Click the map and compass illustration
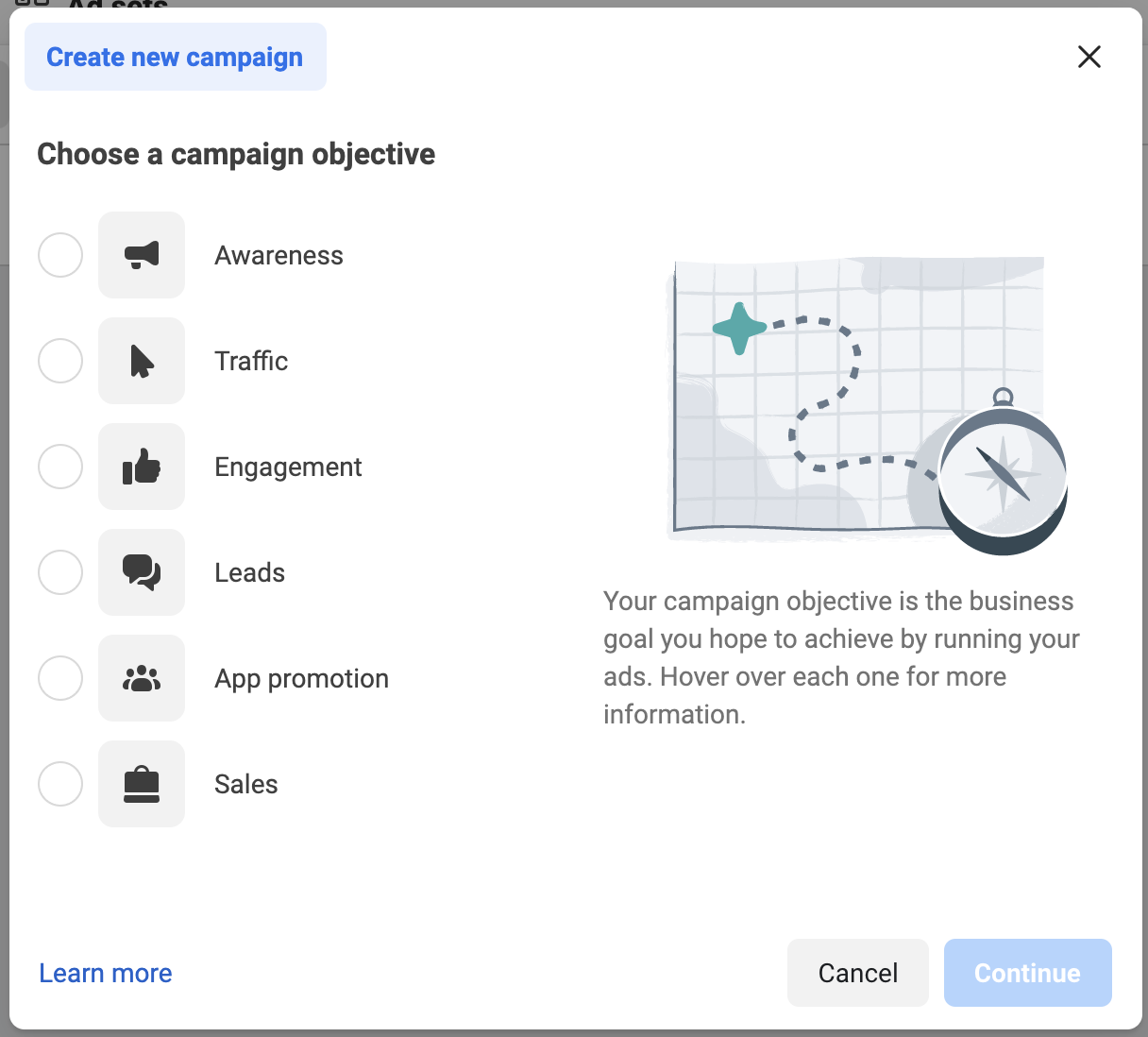This screenshot has height=1037, width=1148. pos(867,404)
